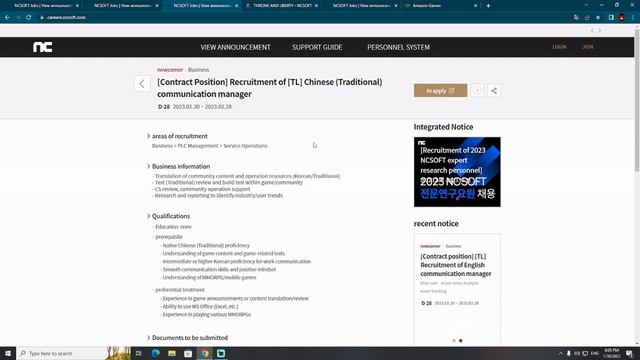The image size is (640, 360).
Task: Click the previous arrow above the header
Action: [x=592, y=31]
